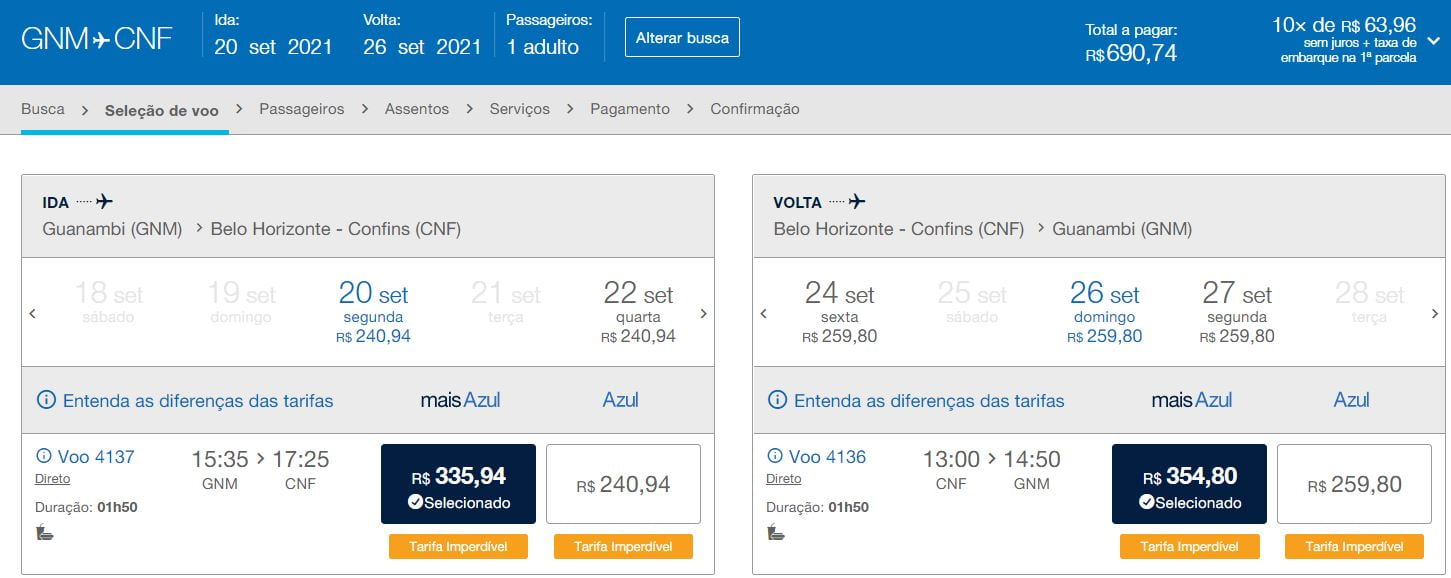Screen dimensions: 1451x578
Task: Click the seat icon under flight 4137
Action: 44,532
